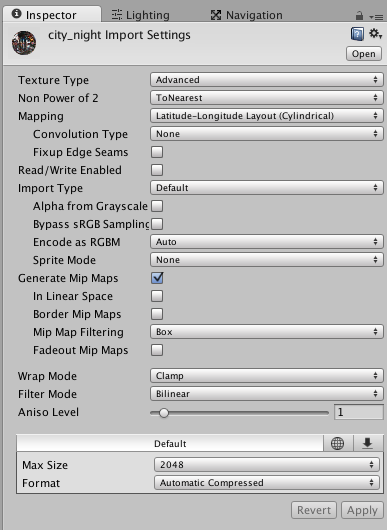Image resolution: width=387 pixels, height=530 pixels.
Task: Enable Read/Write Enabled checkbox
Action: click(x=157, y=170)
